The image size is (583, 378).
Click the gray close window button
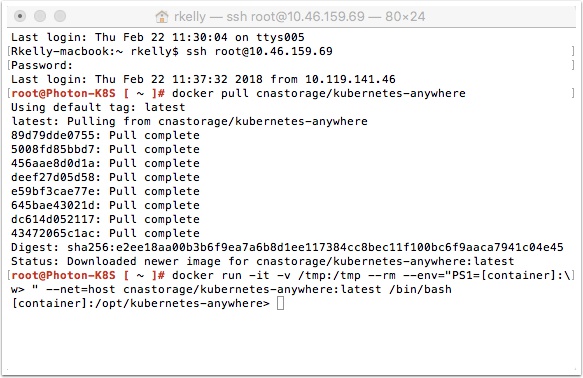[x=20, y=16]
